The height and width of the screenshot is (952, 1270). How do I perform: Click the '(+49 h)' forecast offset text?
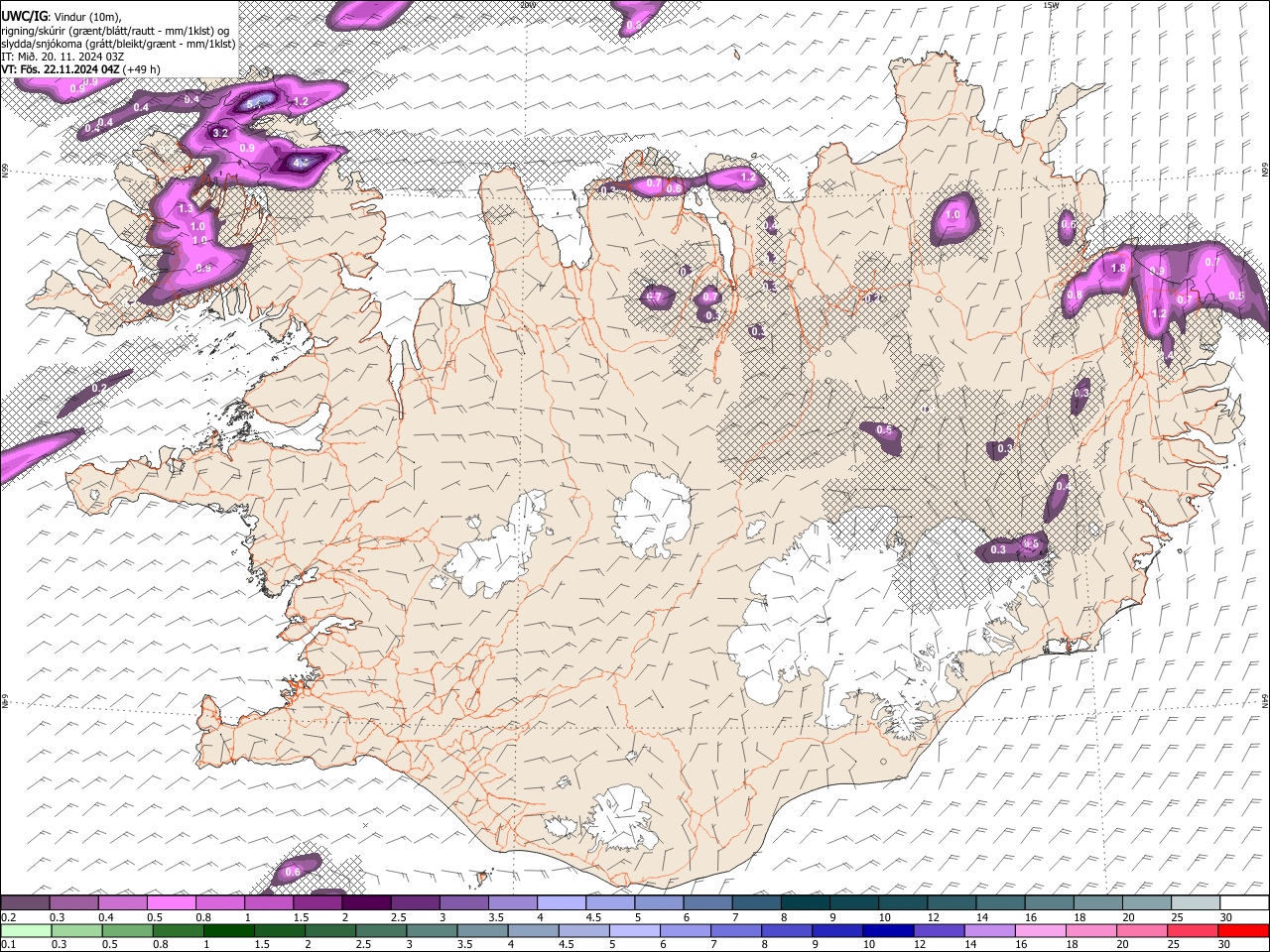[x=142, y=69]
